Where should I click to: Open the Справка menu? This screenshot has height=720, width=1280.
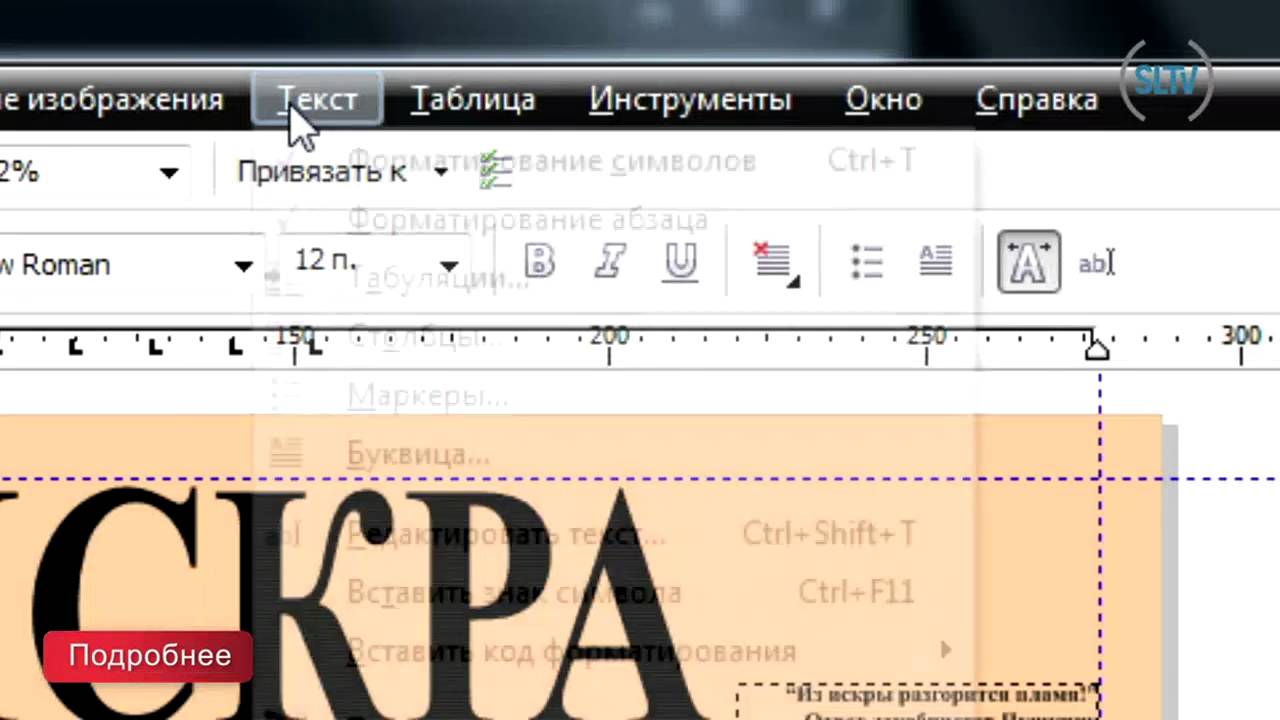[1037, 99]
